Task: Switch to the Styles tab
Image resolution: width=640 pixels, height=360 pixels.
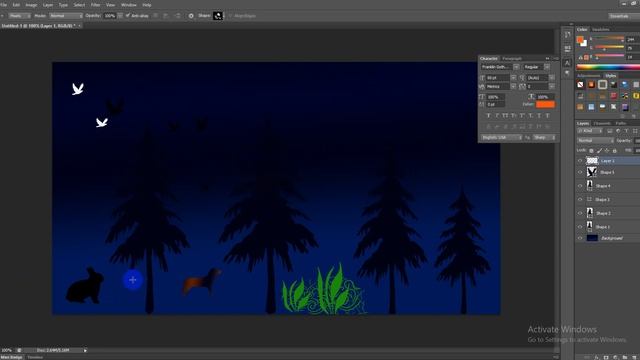Action: [611, 76]
